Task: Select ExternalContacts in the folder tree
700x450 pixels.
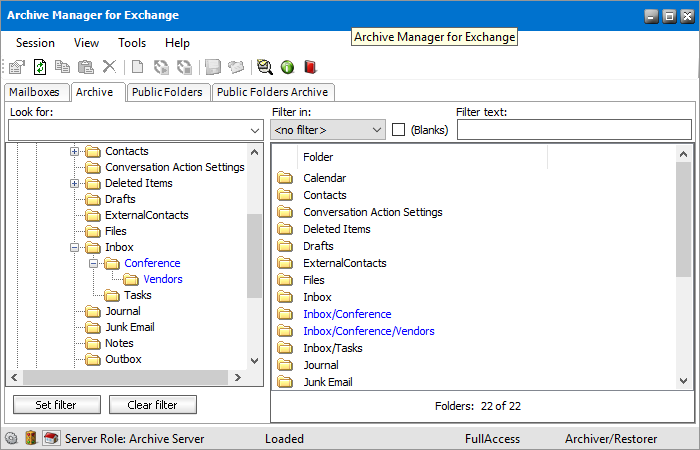Action: tap(147, 215)
